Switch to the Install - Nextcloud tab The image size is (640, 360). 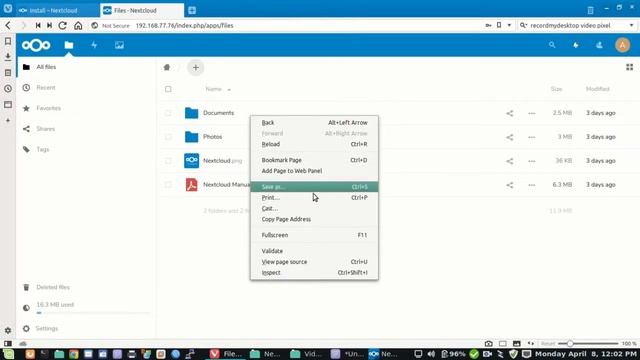(58, 10)
